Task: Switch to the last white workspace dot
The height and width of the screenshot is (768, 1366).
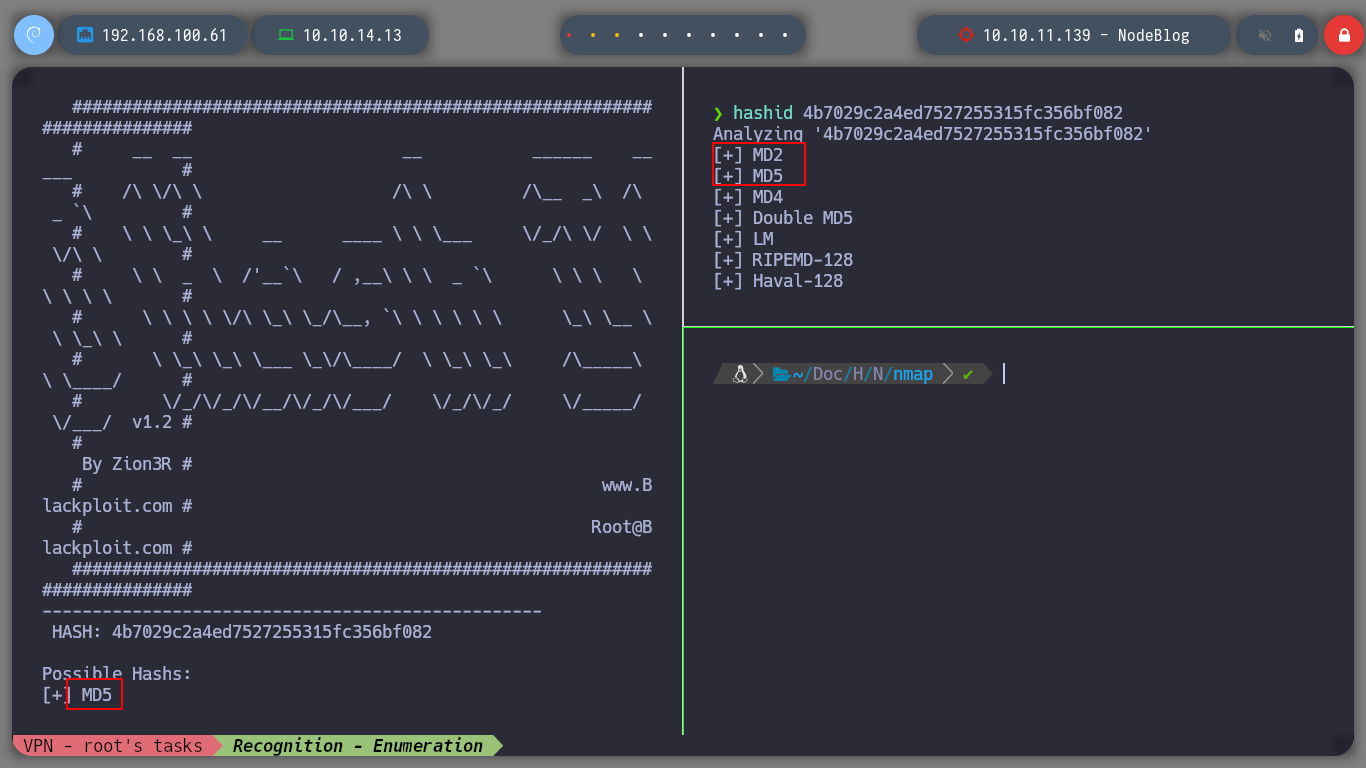Action: click(x=785, y=35)
